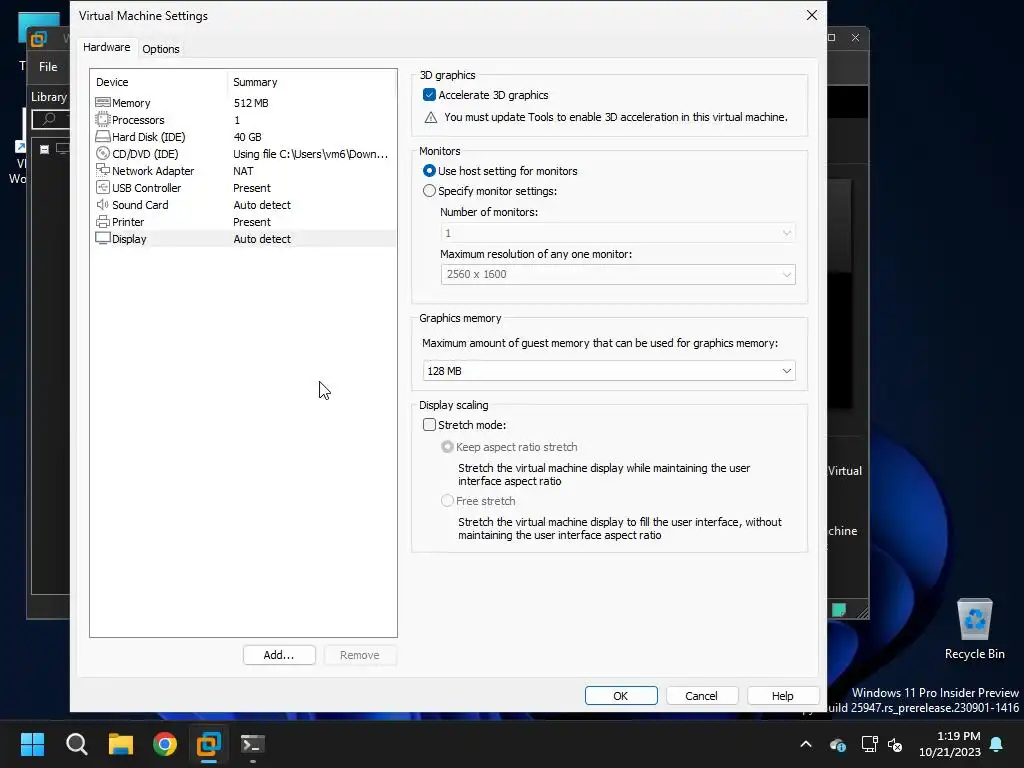1024x768 pixels.
Task: Click the 40 GB hard disk summary
Action: [x=248, y=136]
